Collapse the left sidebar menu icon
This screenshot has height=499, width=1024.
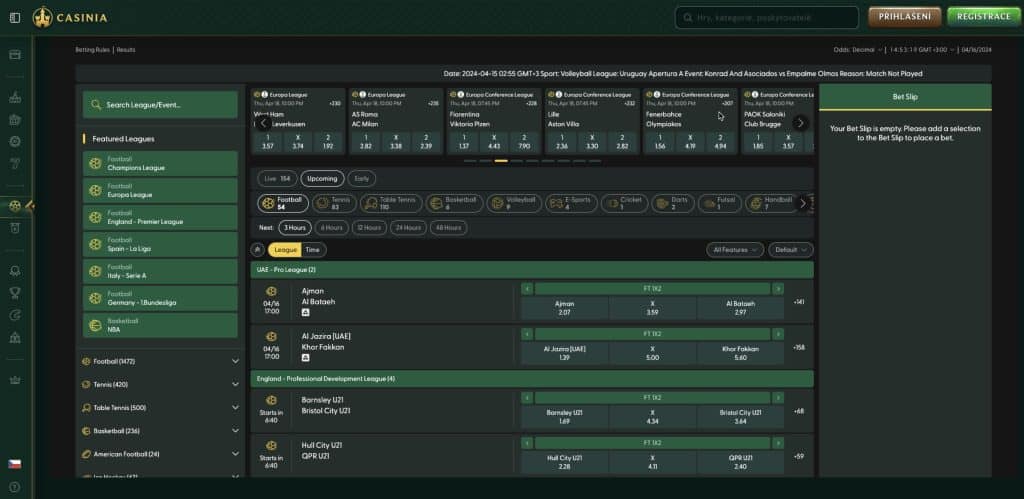[x=14, y=17]
